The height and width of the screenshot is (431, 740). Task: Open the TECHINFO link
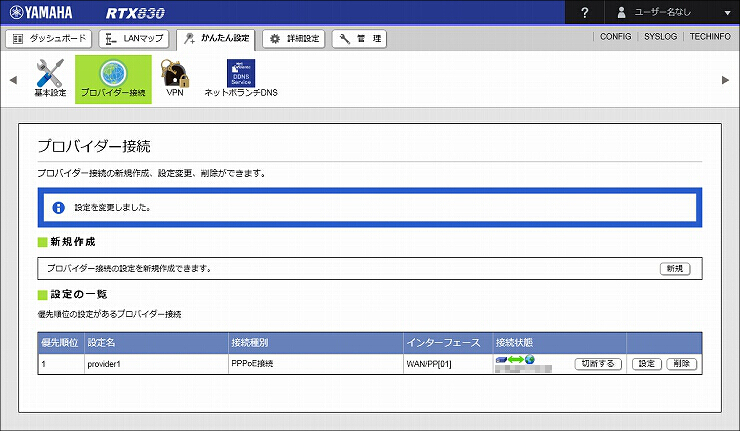point(710,36)
